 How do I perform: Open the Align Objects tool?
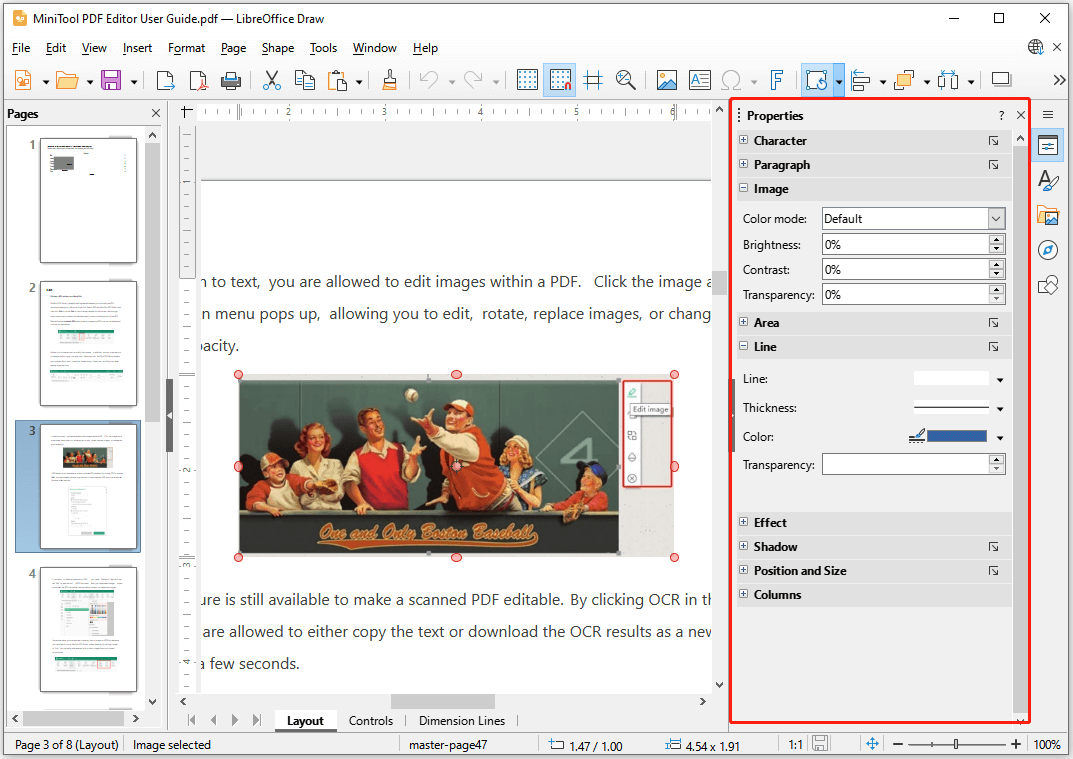tap(860, 80)
